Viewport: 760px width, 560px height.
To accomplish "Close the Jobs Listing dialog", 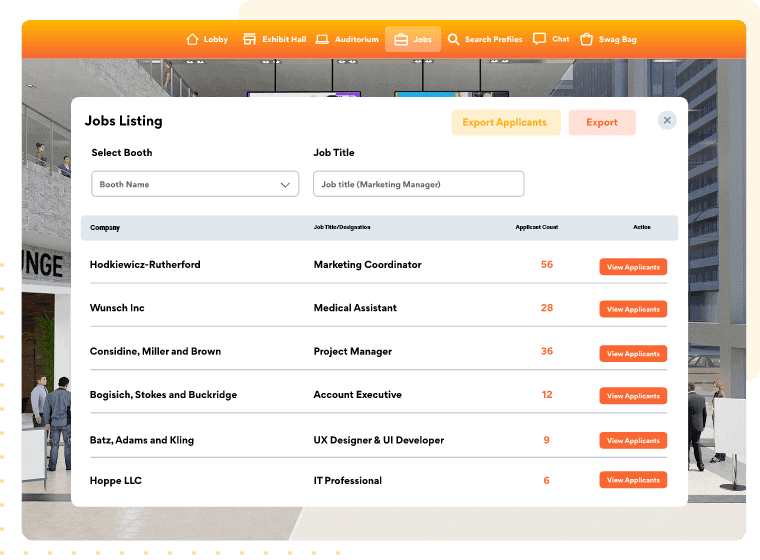I will (667, 120).
